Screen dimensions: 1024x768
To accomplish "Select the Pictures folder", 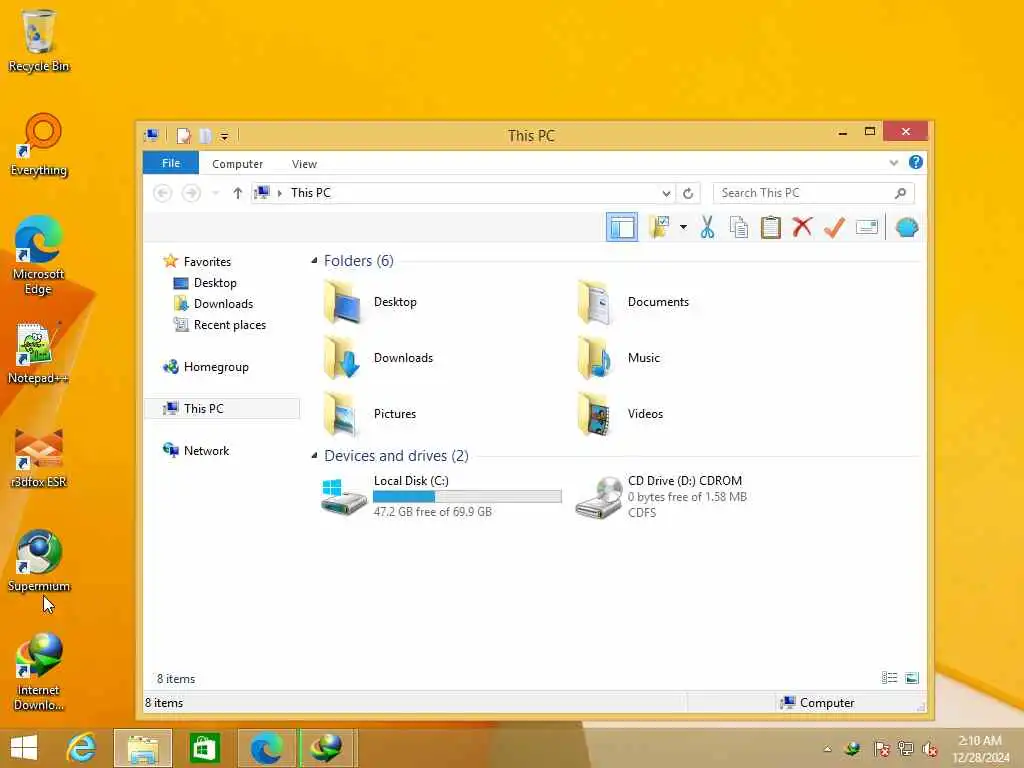I will click(x=370, y=414).
